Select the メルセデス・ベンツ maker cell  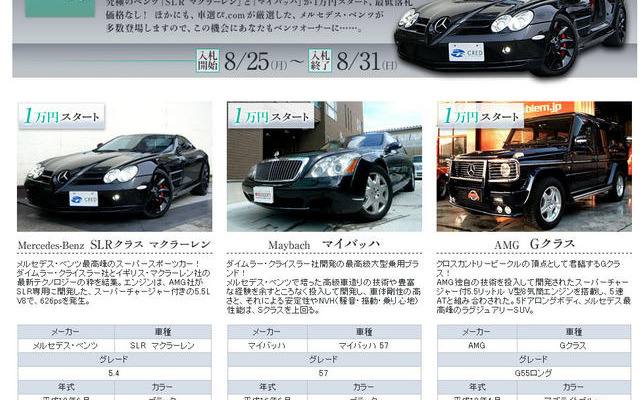[66, 346]
